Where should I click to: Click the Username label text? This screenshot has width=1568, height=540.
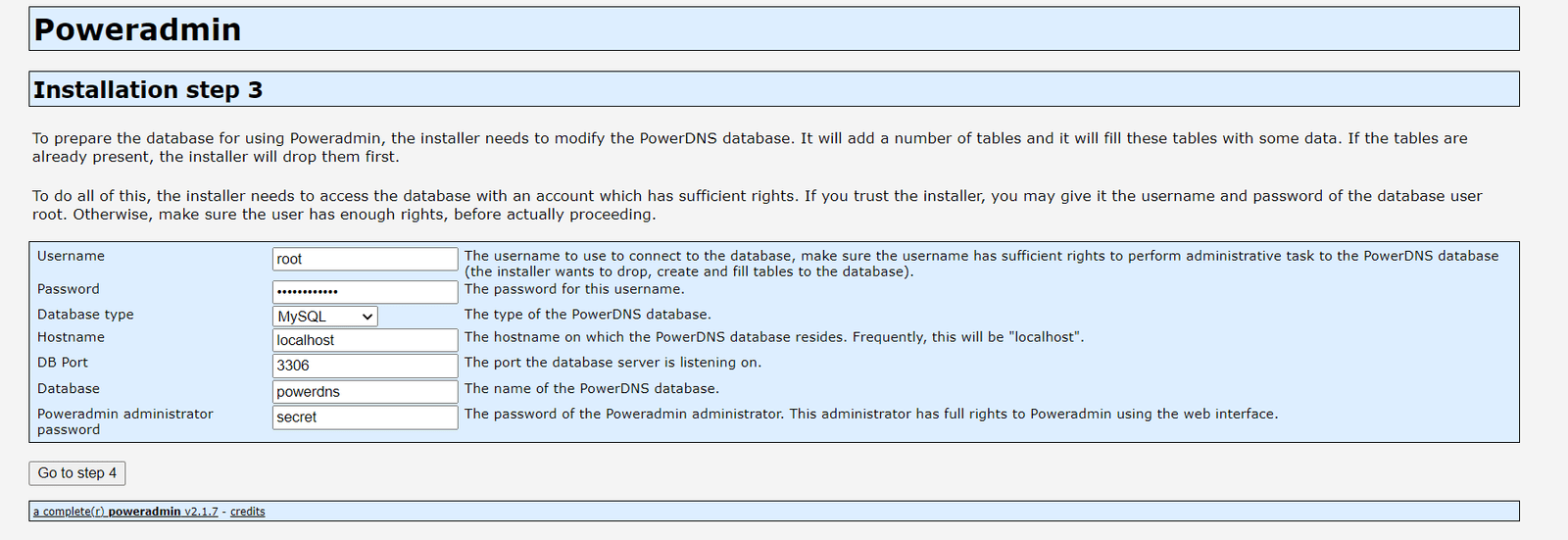(71, 256)
